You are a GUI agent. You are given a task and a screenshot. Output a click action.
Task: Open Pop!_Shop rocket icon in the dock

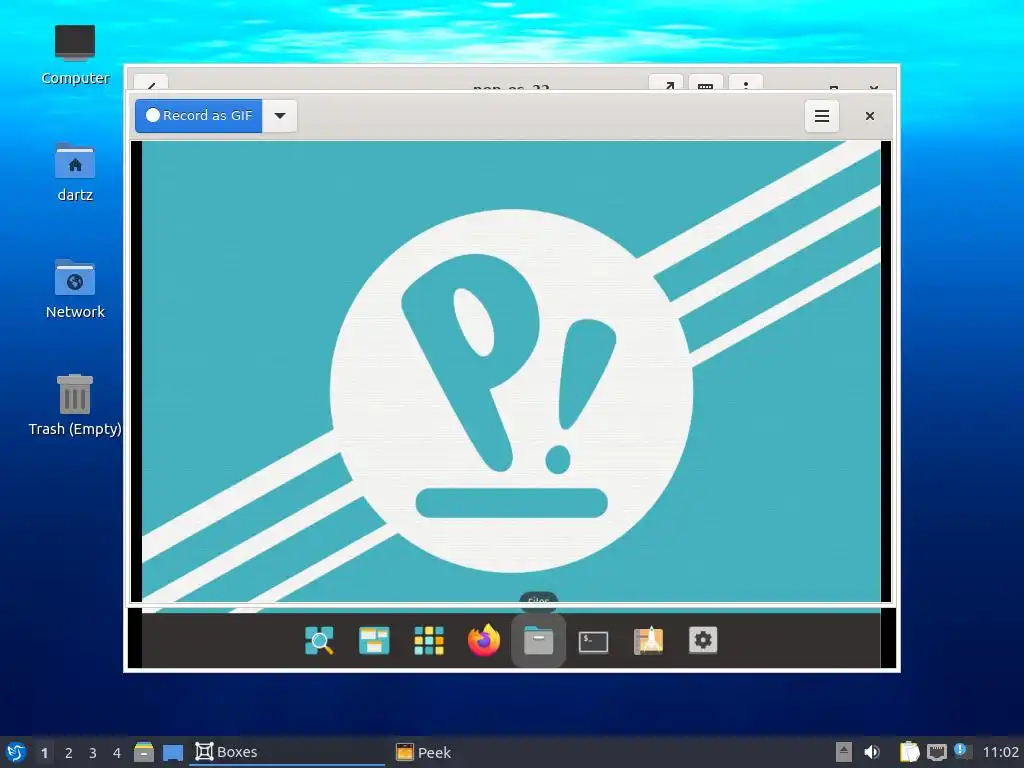coord(648,640)
